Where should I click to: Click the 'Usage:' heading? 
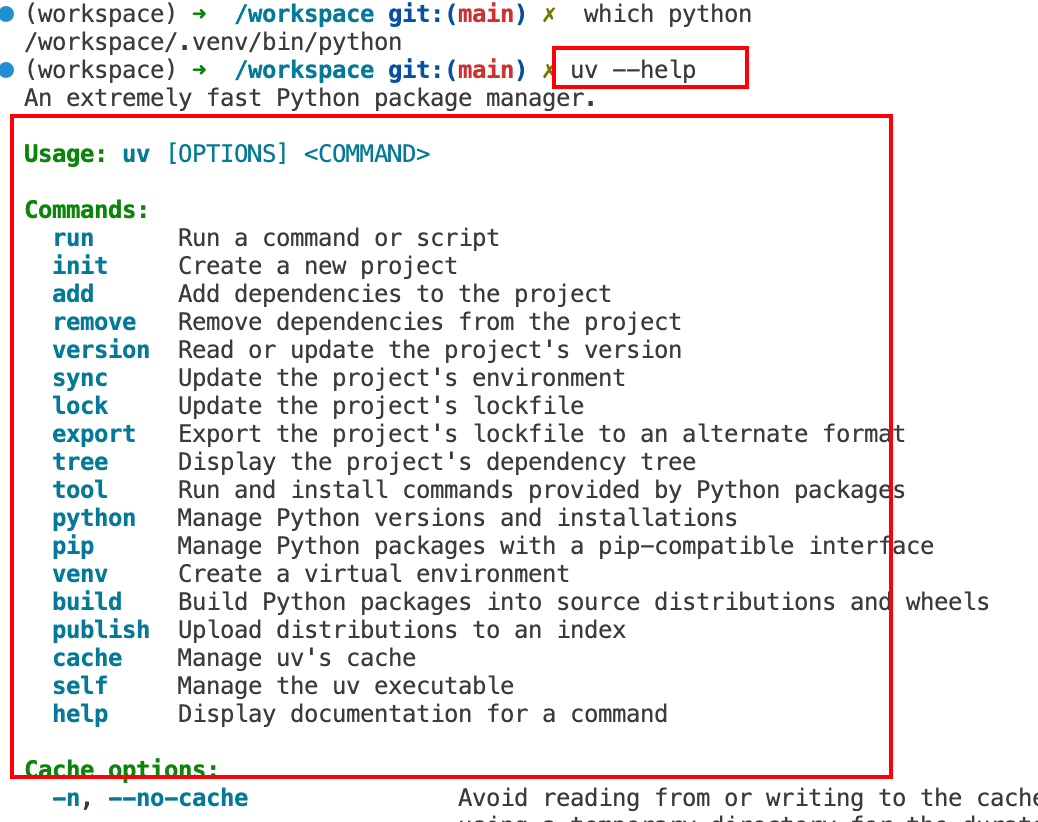coord(65,154)
